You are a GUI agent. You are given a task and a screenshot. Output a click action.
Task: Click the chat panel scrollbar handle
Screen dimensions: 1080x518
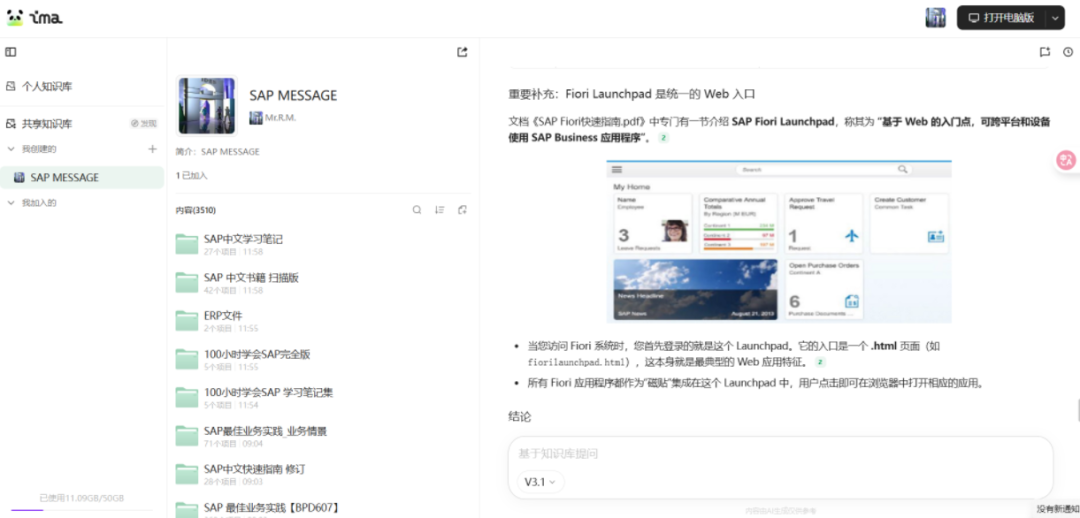[1078, 411]
